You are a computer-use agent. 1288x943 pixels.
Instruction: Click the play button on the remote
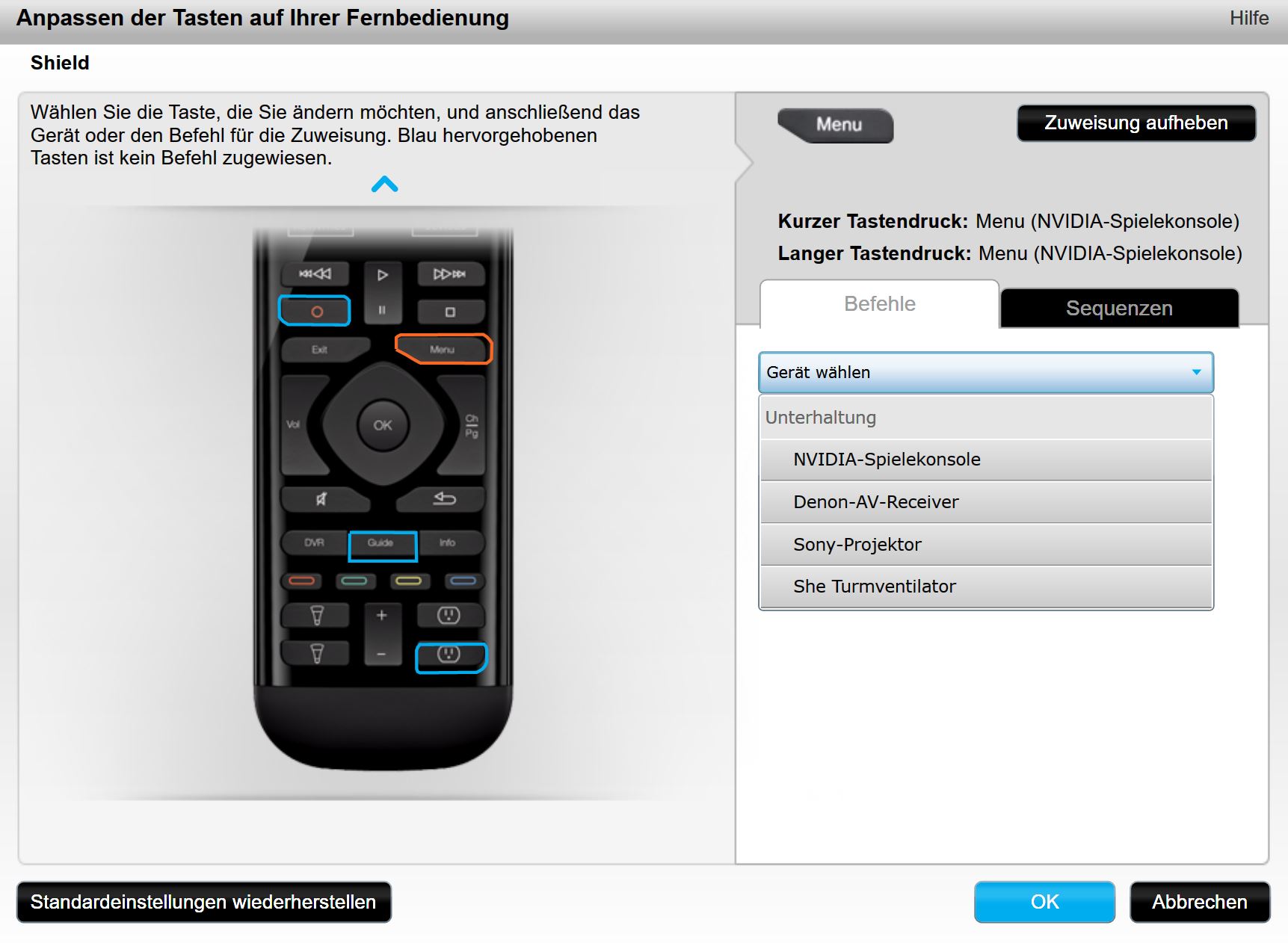[382, 275]
